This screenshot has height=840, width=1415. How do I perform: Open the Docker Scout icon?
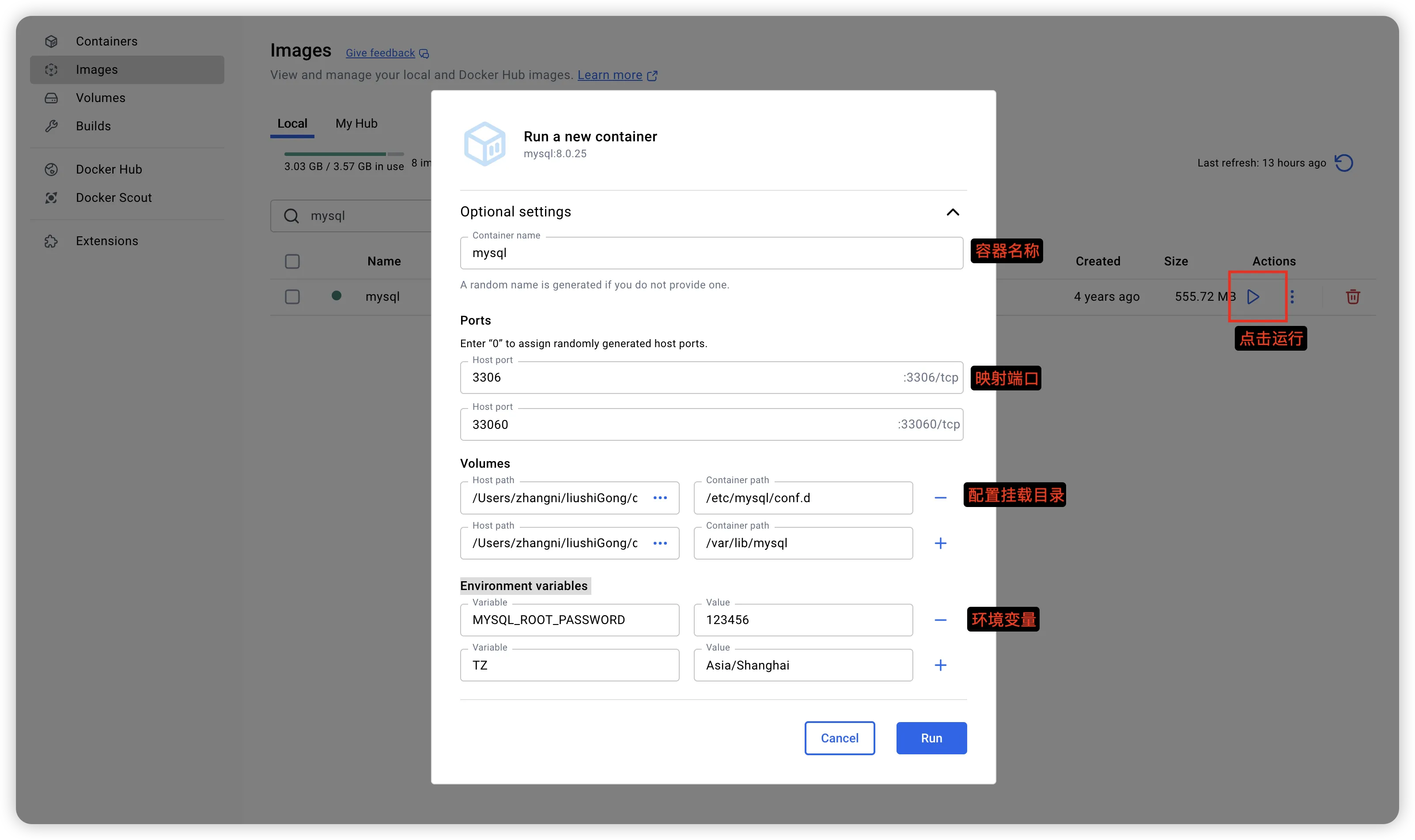tap(52, 197)
